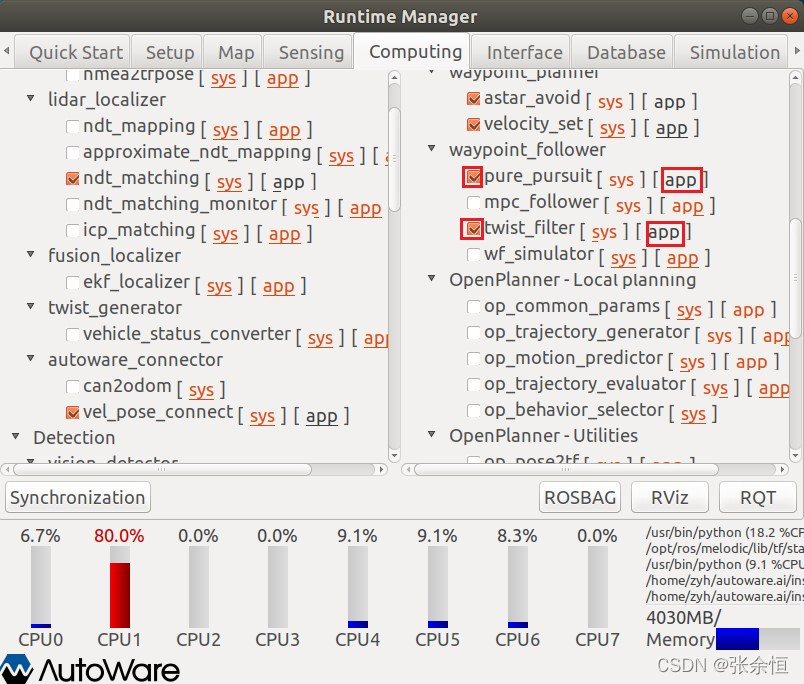The height and width of the screenshot is (684, 804).
Task: Click right panel horizontal scrollbar
Action: [x=566, y=470]
